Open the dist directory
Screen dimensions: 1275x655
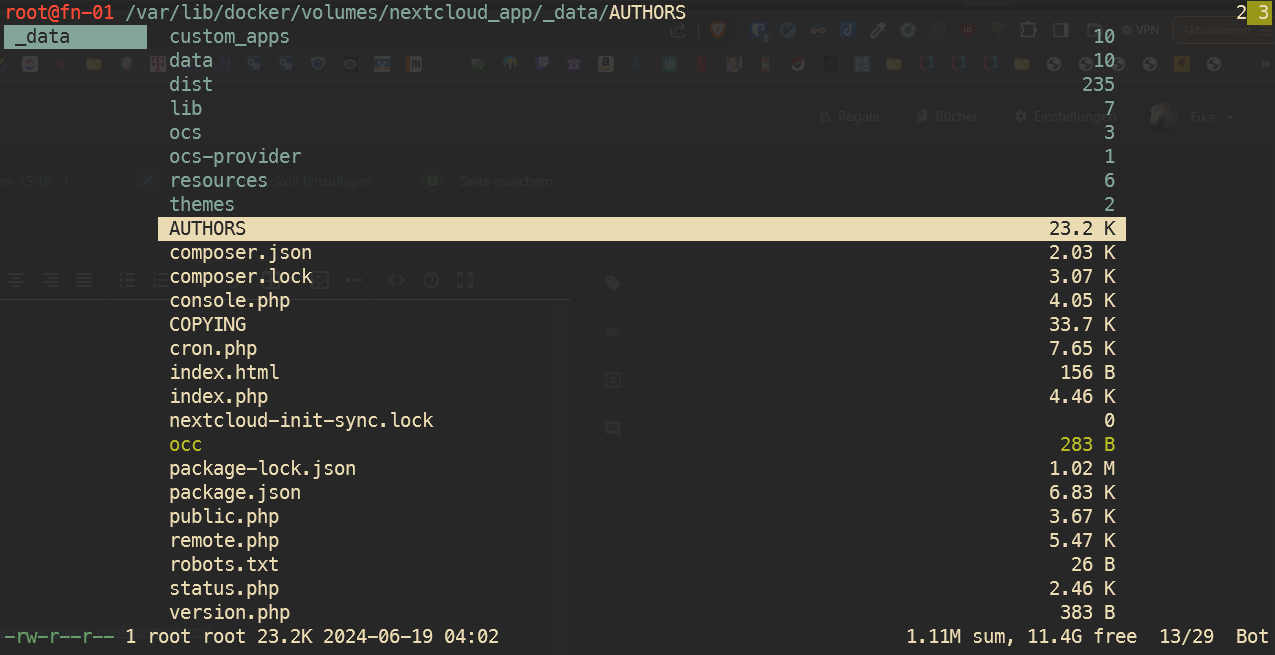[x=191, y=85]
